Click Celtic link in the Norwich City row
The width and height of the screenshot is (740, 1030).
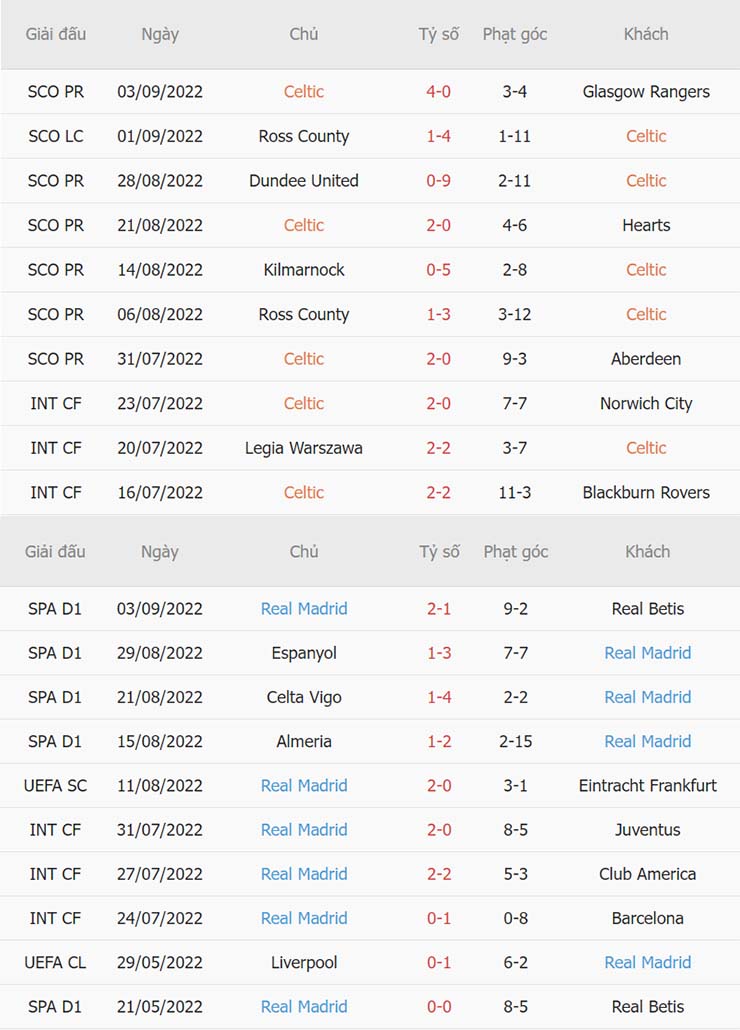pyautogui.click(x=304, y=404)
